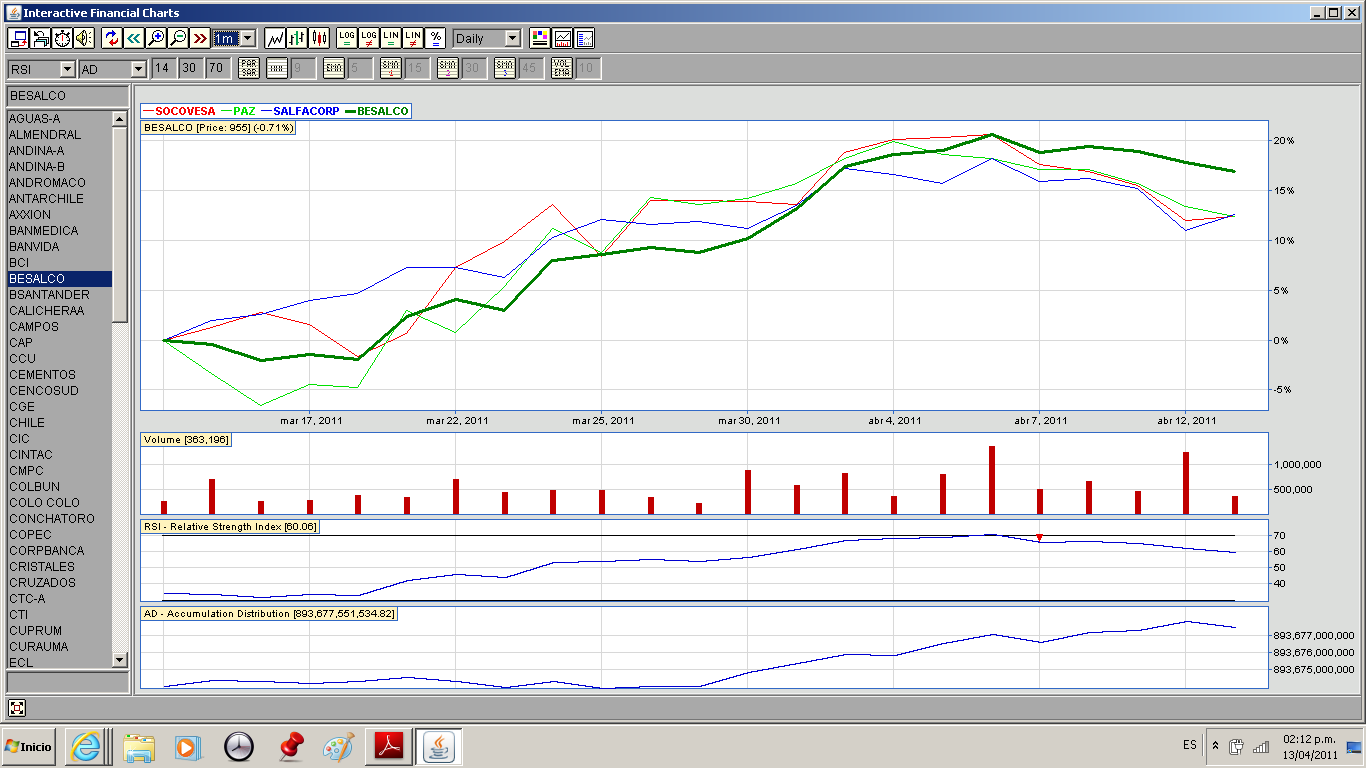Toggle the VOL EMA indicator
This screenshot has height=768, width=1366.
tap(561, 68)
